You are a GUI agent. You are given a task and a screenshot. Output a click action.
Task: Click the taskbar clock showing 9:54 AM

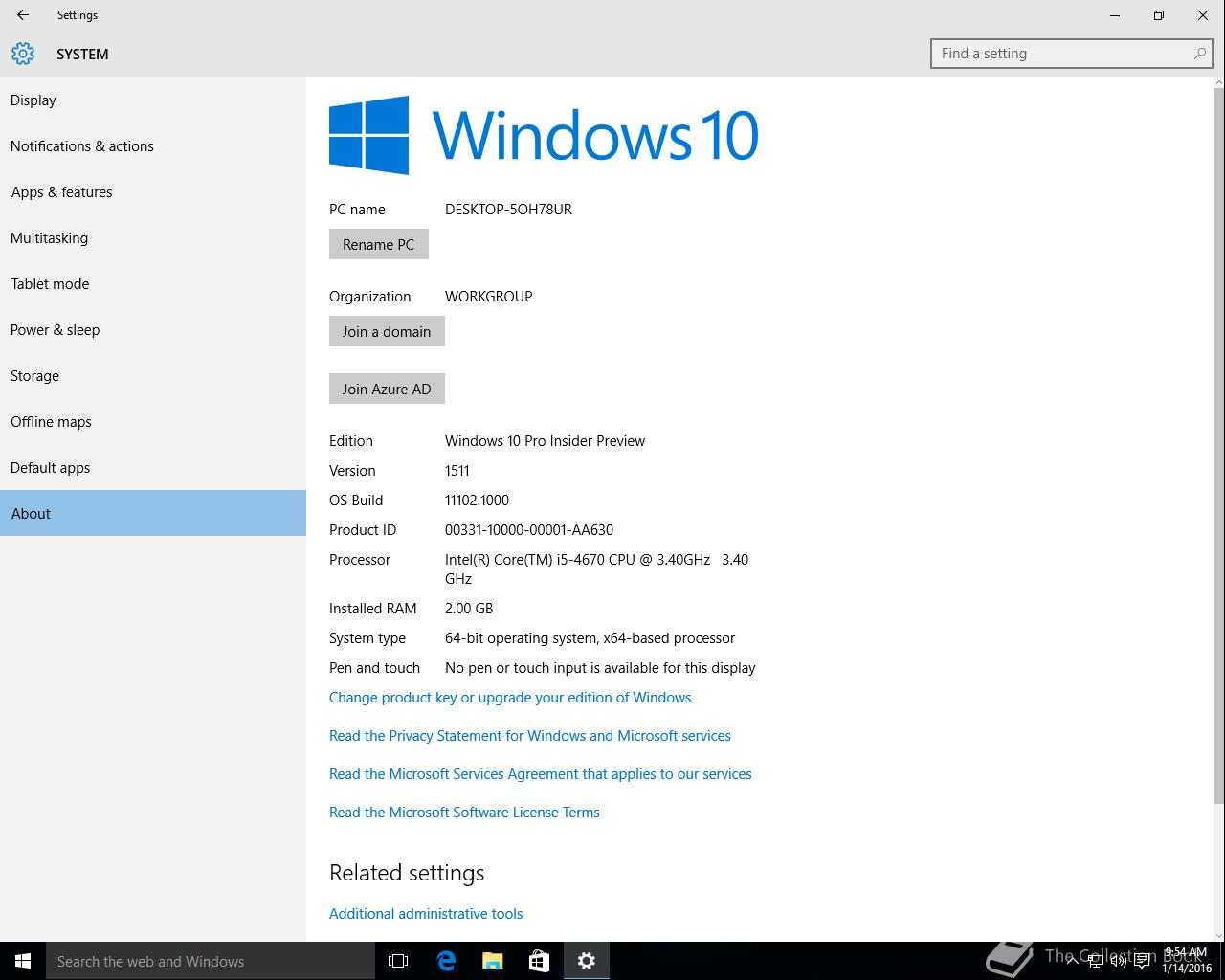pyautogui.click(x=1187, y=961)
